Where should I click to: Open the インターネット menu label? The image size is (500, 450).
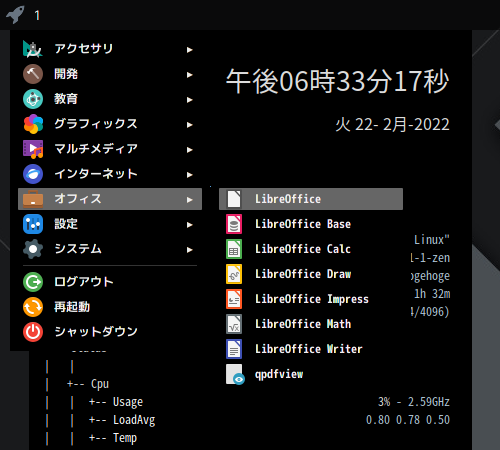tap(96, 174)
